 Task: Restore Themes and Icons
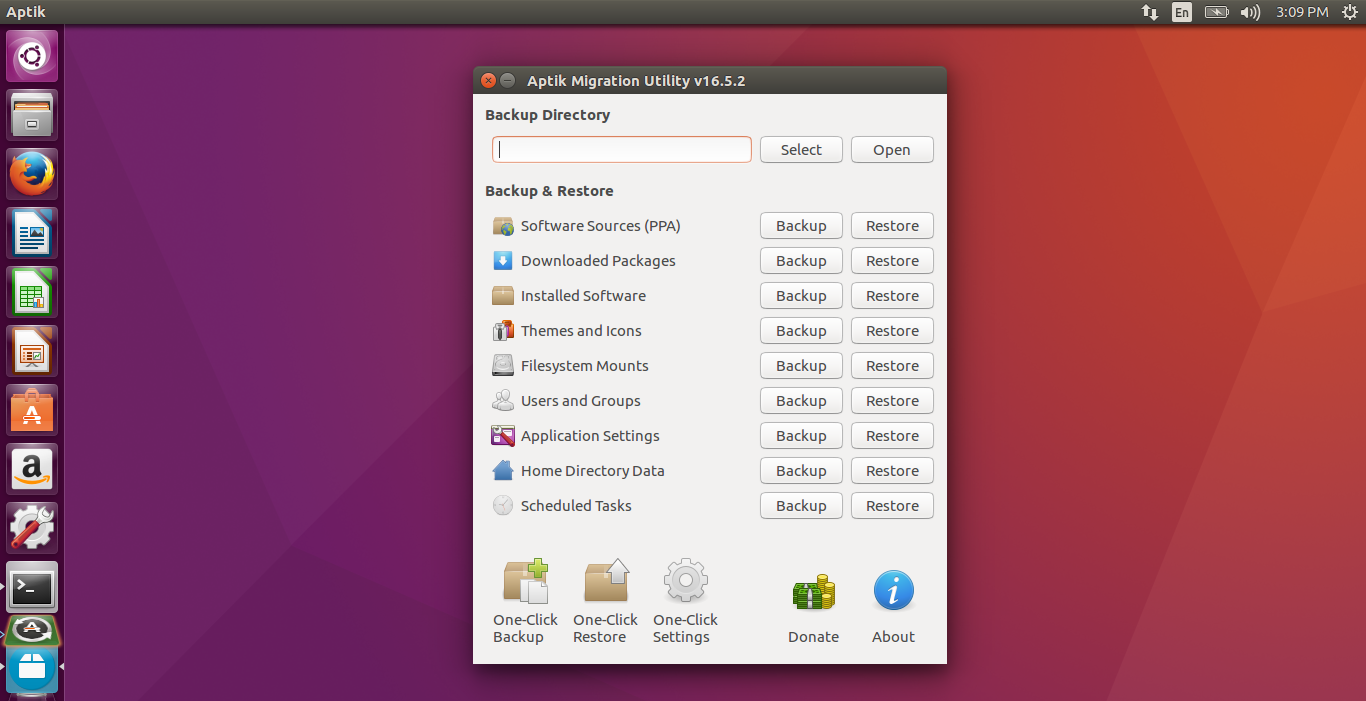click(892, 331)
